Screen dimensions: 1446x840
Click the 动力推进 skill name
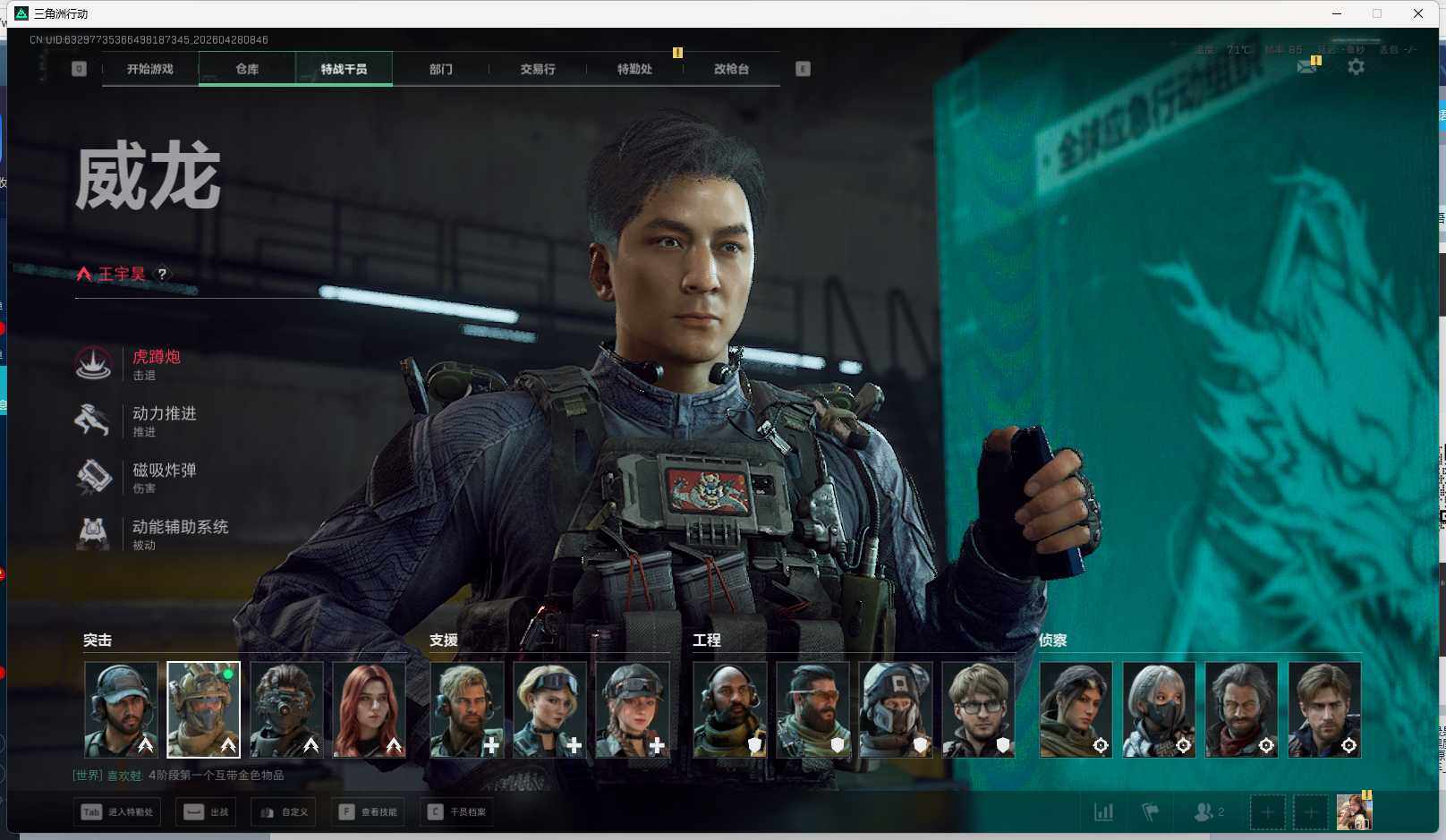(165, 413)
